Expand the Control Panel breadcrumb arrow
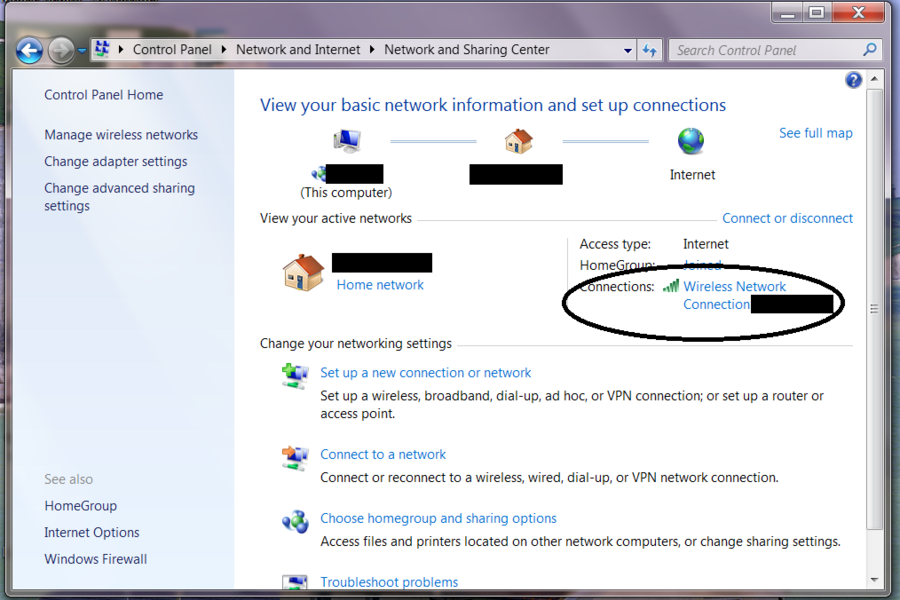This screenshot has height=600, width=900. tap(226, 50)
